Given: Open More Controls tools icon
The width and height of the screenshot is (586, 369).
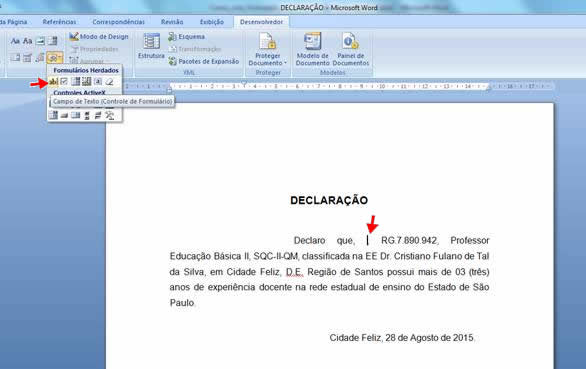Looking at the screenshot, I should click(x=110, y=116).
